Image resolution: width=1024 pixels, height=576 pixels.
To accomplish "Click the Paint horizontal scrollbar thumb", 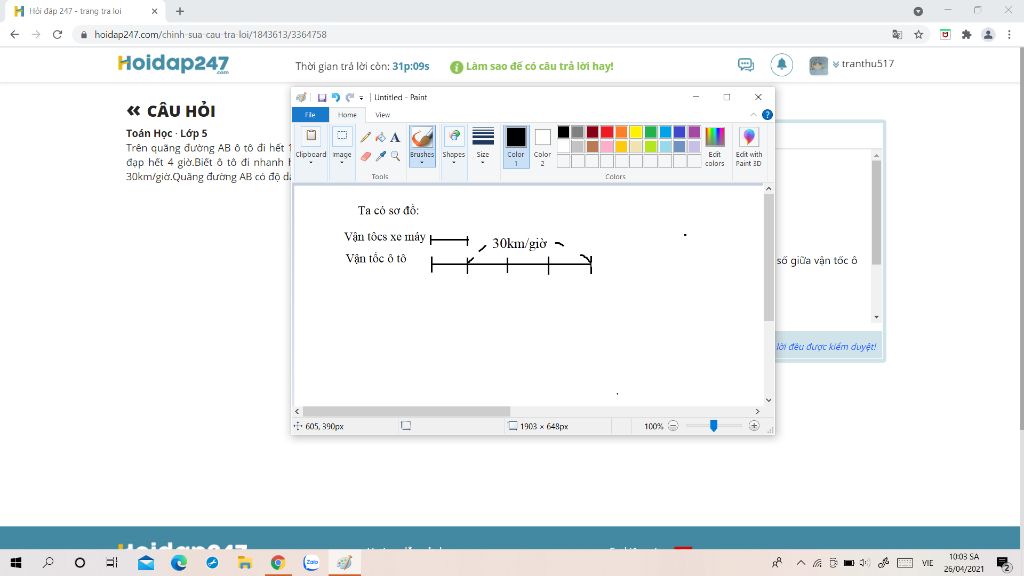I will pos(406,411).
